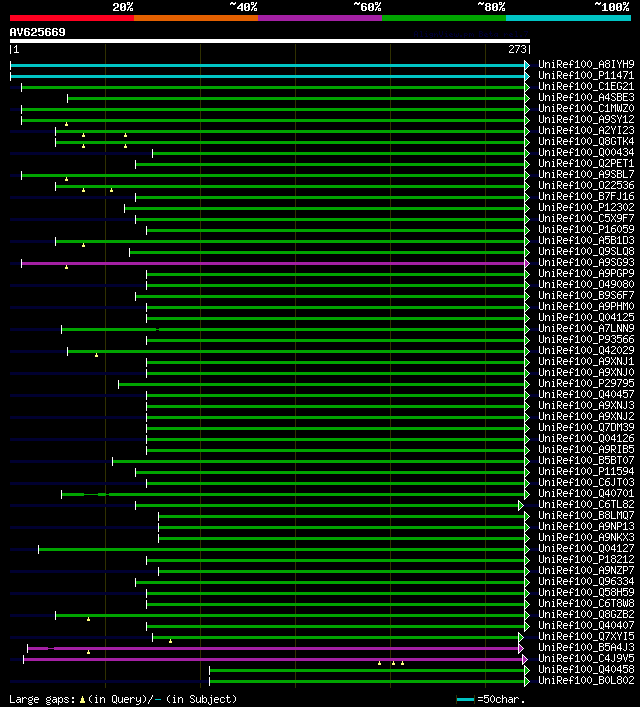Open the UniRef100_P29795 entry
Viewport: 640px width, 707px height.
click(x=586, y=383)
